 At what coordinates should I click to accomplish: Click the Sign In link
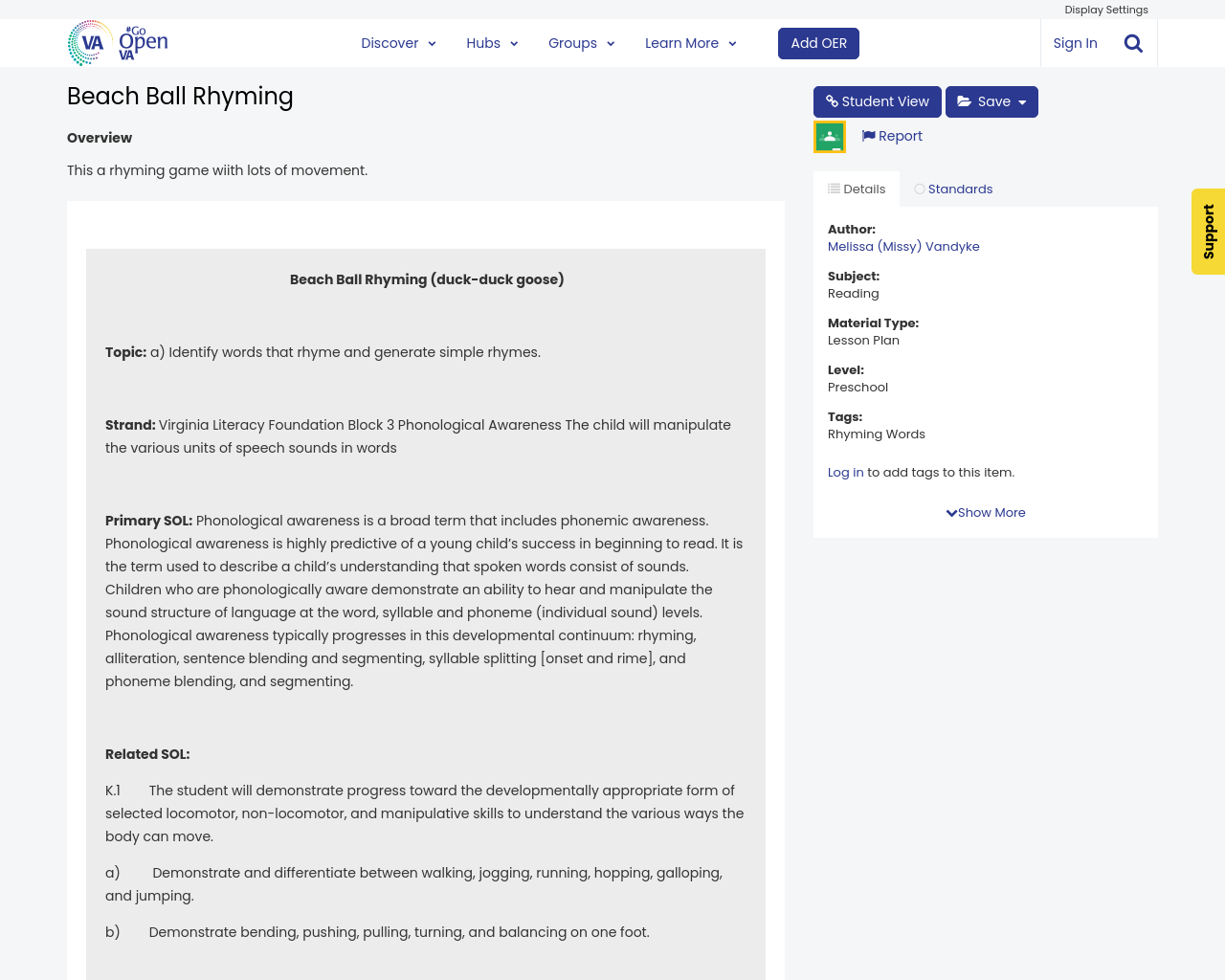[1075, 43]
